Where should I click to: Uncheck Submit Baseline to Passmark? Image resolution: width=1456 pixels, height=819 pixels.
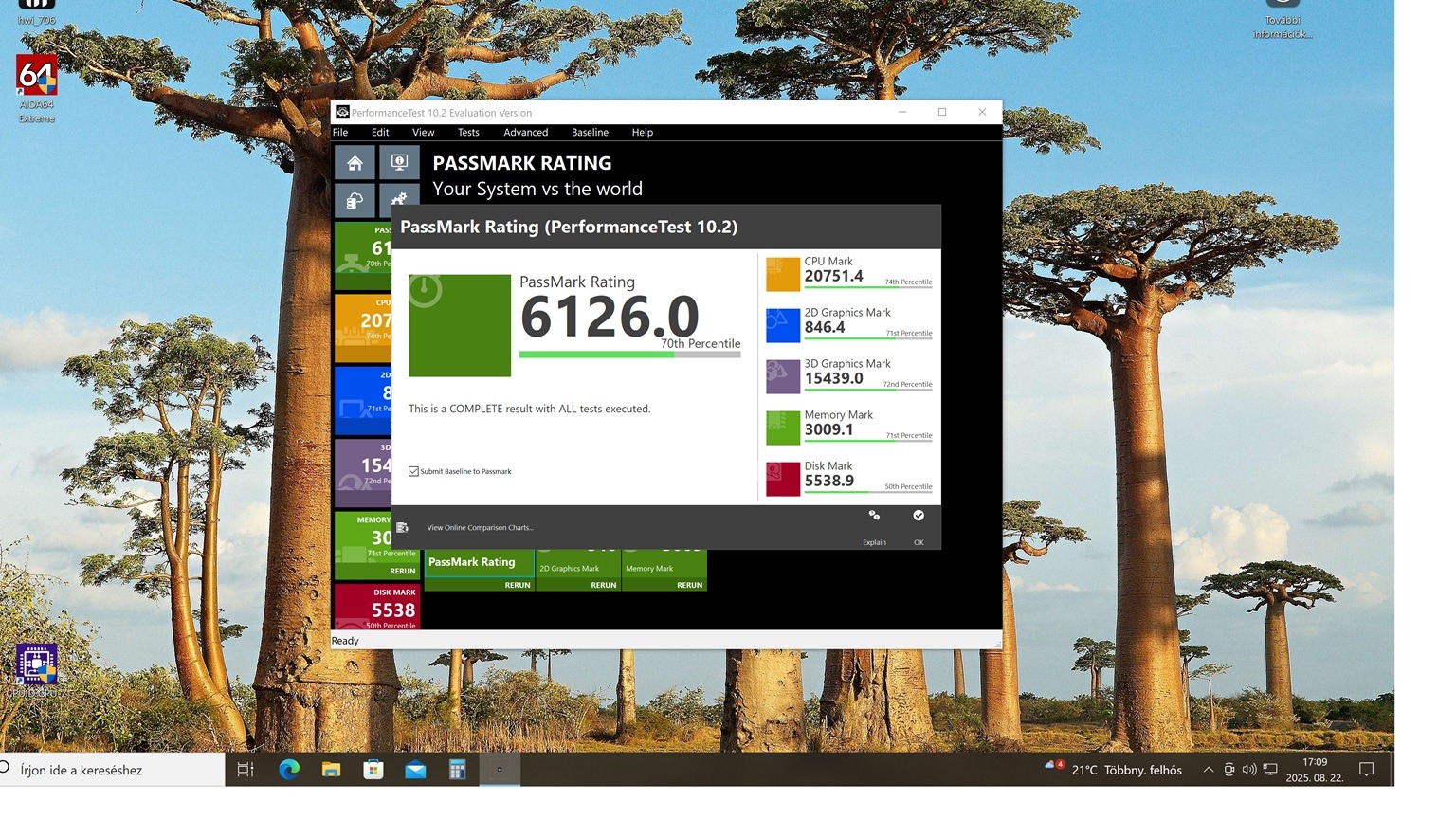click(413, 471)
